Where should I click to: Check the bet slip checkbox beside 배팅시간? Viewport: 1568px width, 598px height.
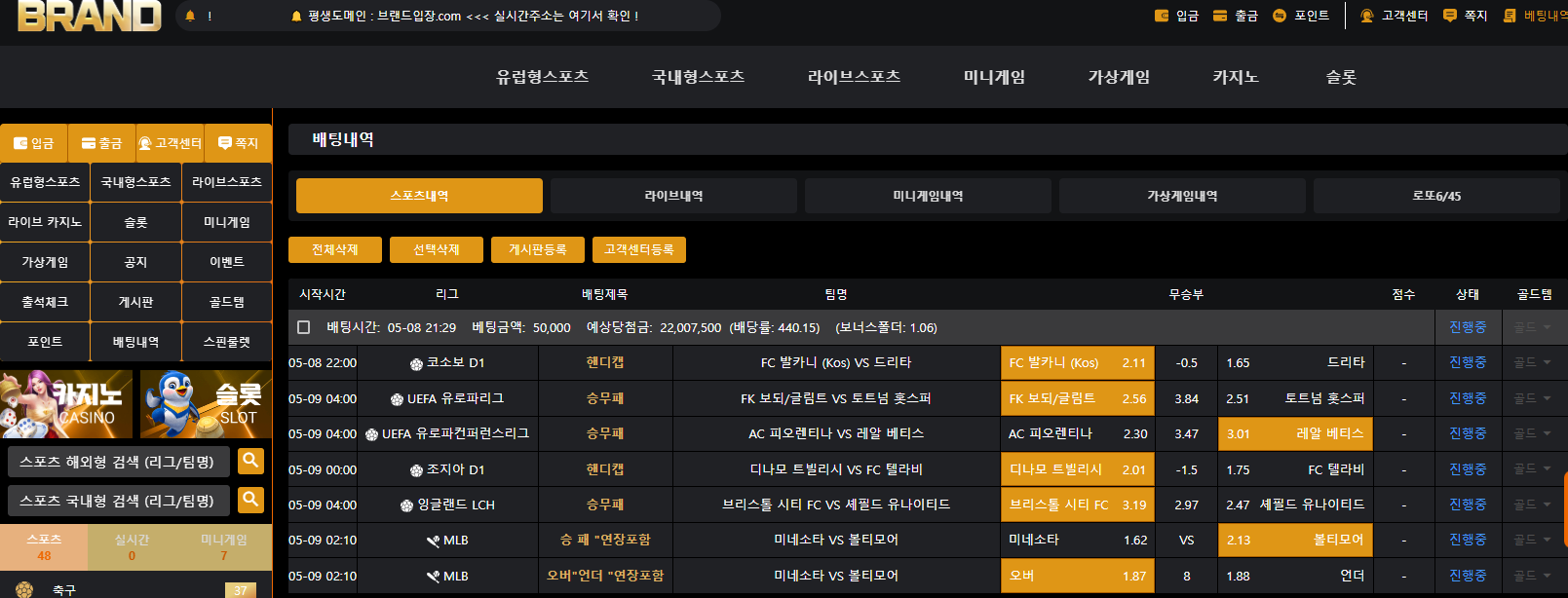tap(304, 327)
